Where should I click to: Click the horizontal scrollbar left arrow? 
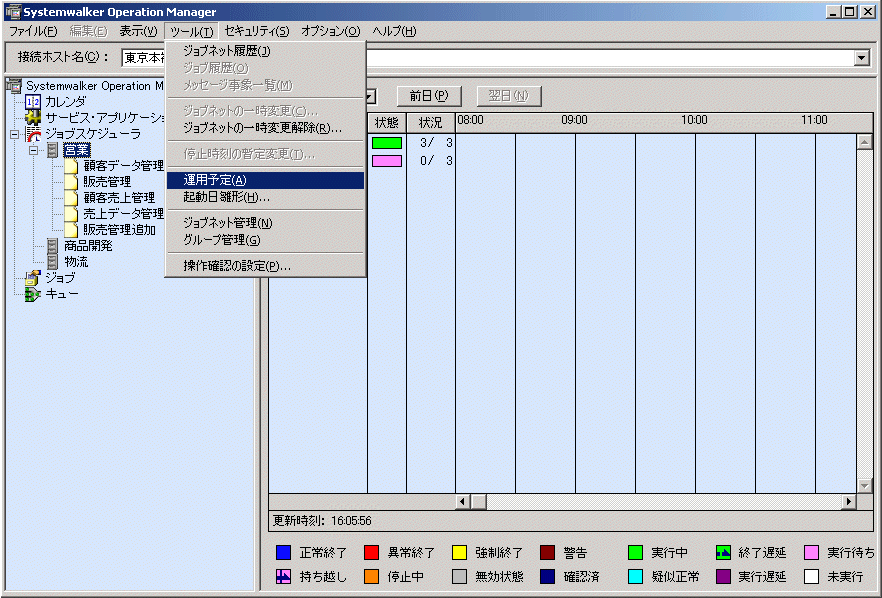[x=463, y=501]
